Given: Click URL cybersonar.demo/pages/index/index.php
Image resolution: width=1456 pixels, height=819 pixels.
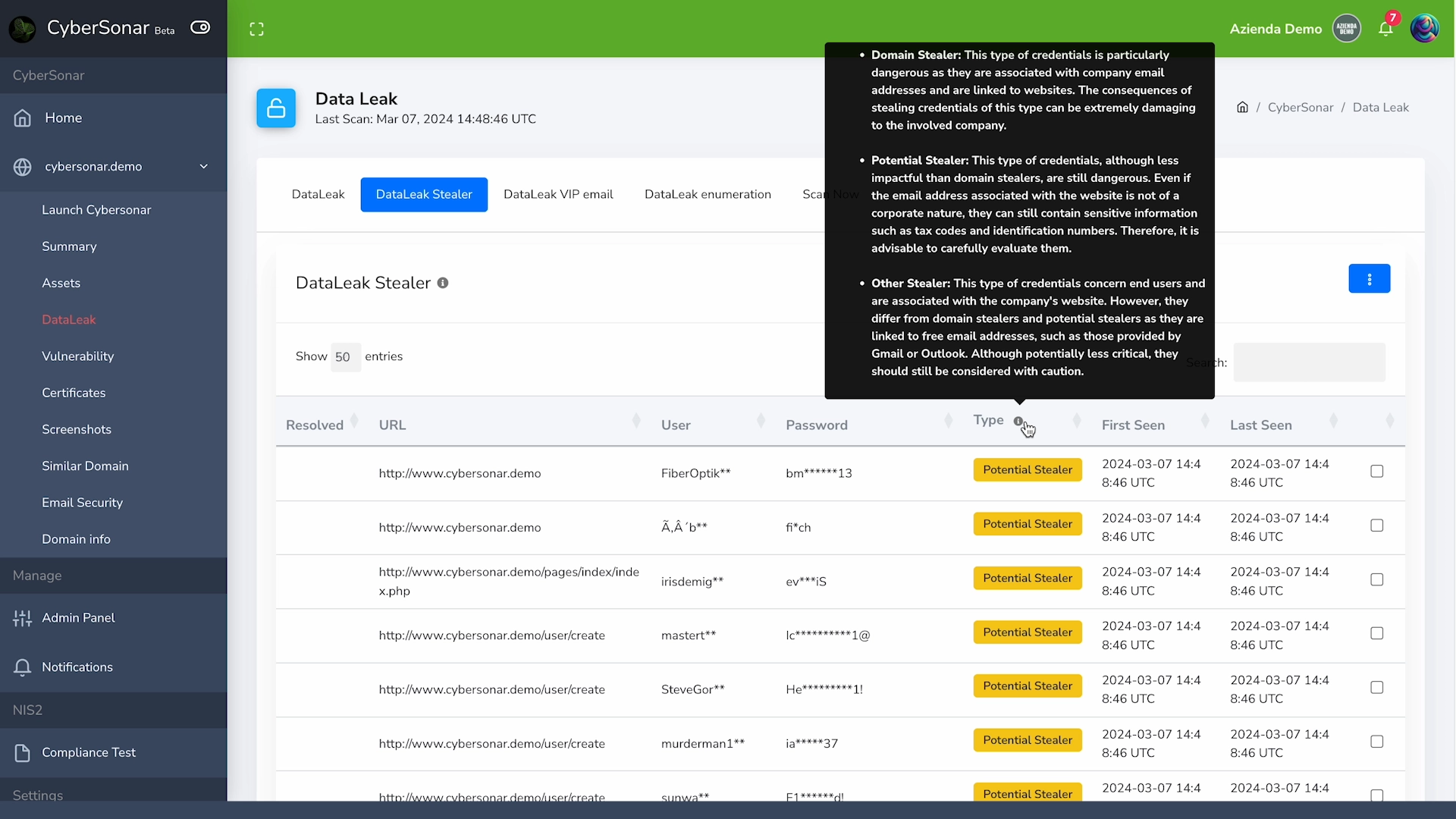Looking at the screenshot, I should [509, 582].
